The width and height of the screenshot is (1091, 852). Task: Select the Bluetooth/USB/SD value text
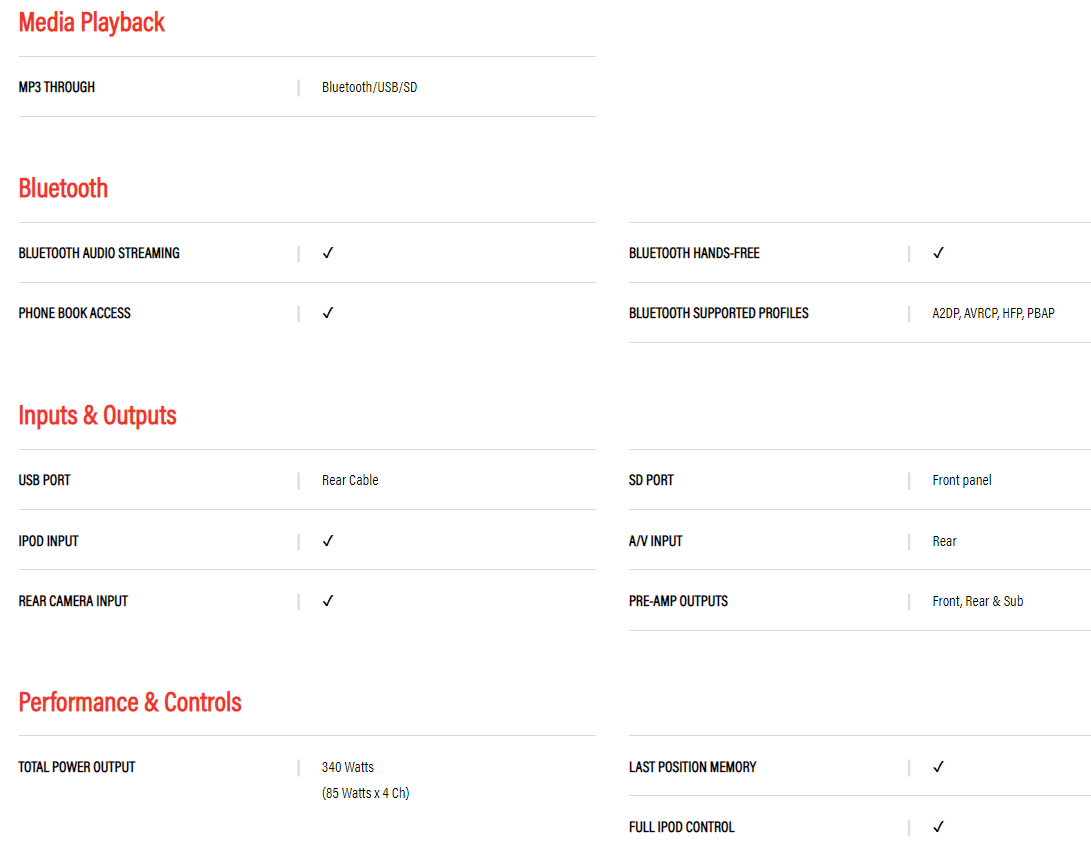[x=369, y=87]
